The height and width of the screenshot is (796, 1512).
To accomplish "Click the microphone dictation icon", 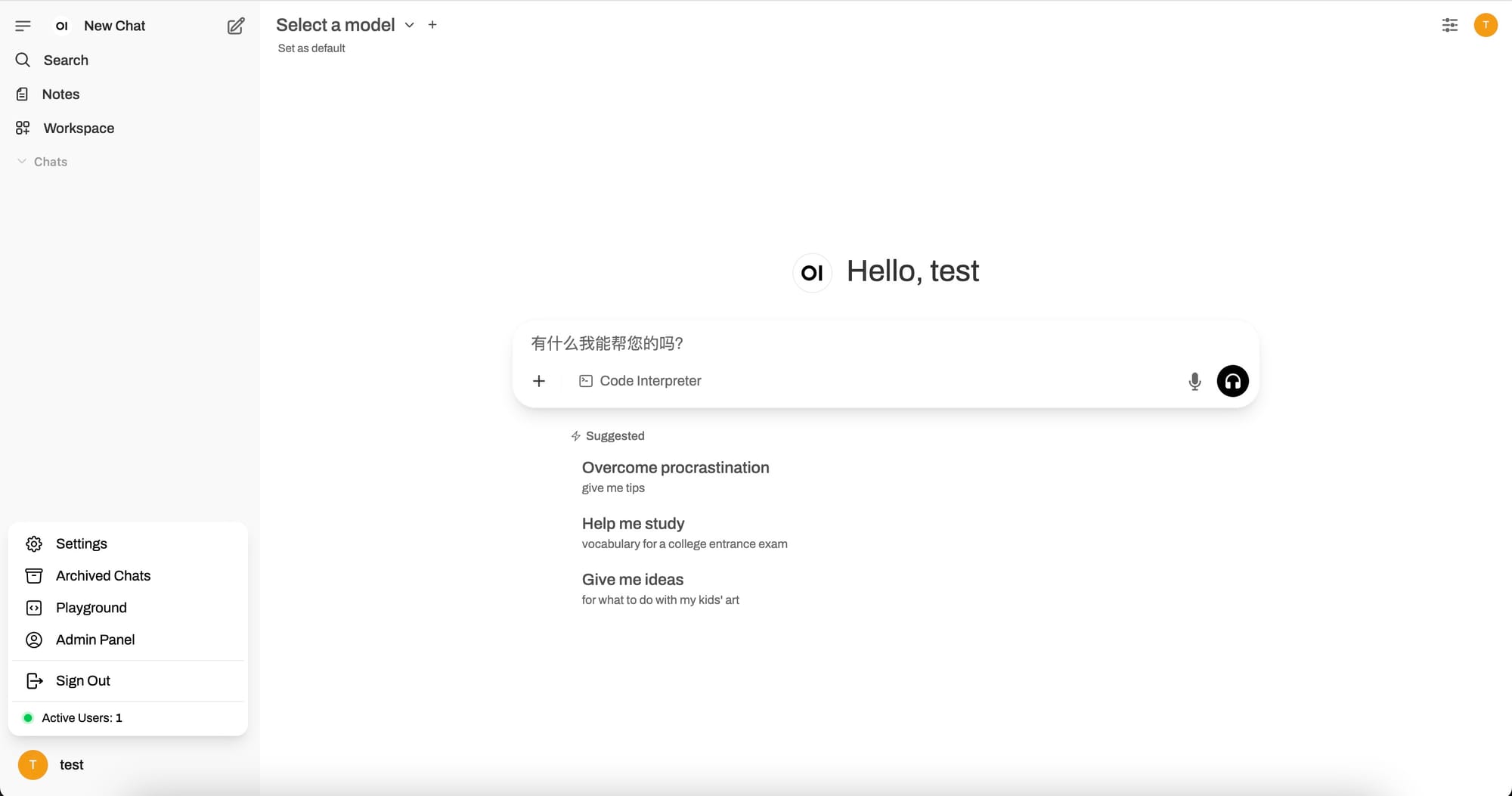I will point(1194,381).
